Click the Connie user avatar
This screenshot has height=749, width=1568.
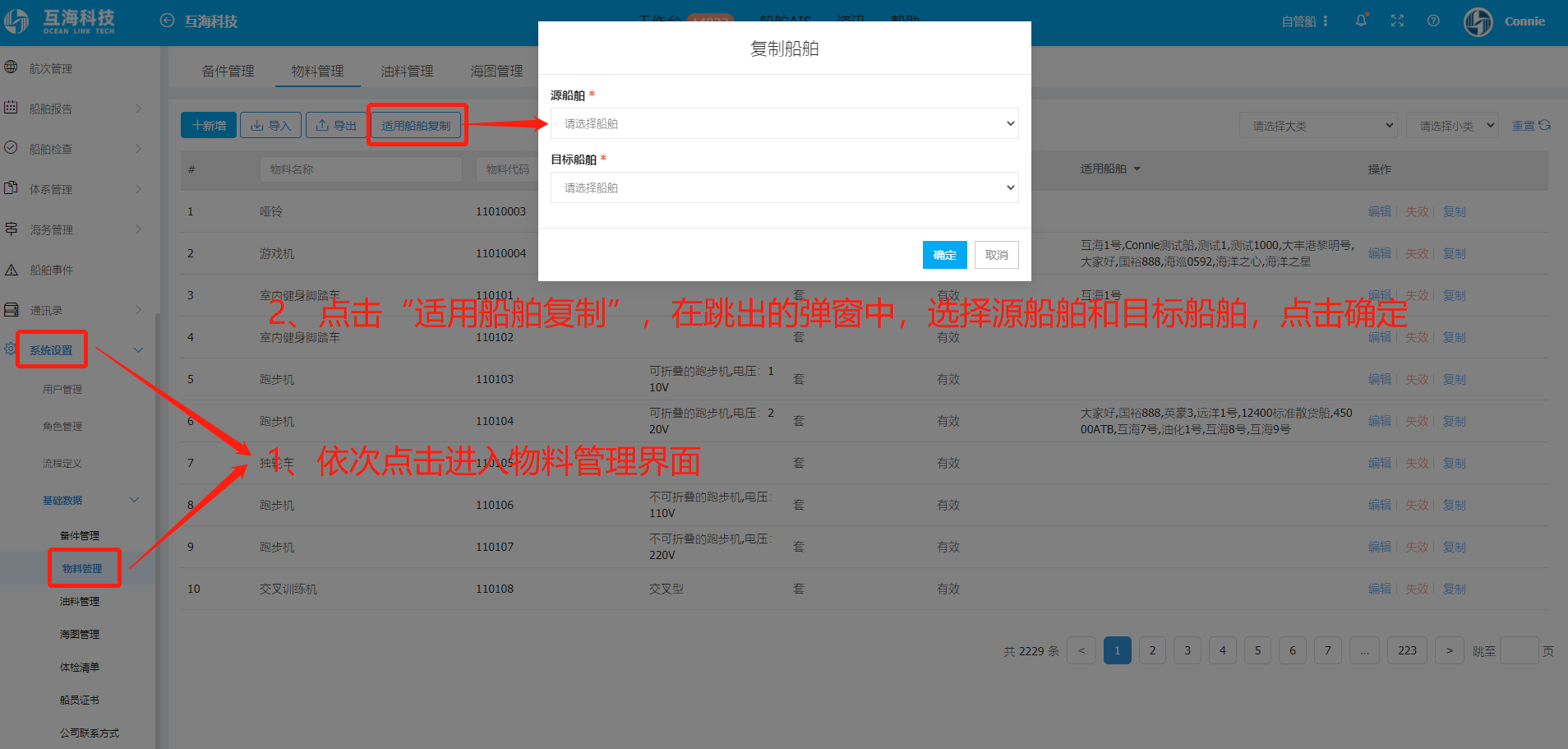pos(1478,21)
